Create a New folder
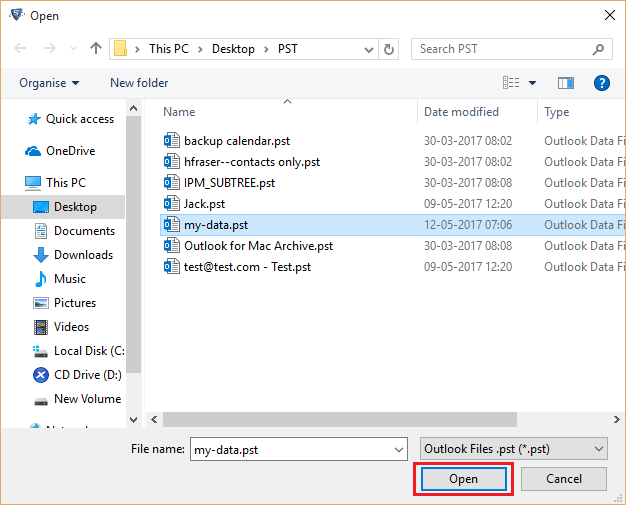This screenshot has height=508, width=629. pyautogui.click(x=139, y=83)
